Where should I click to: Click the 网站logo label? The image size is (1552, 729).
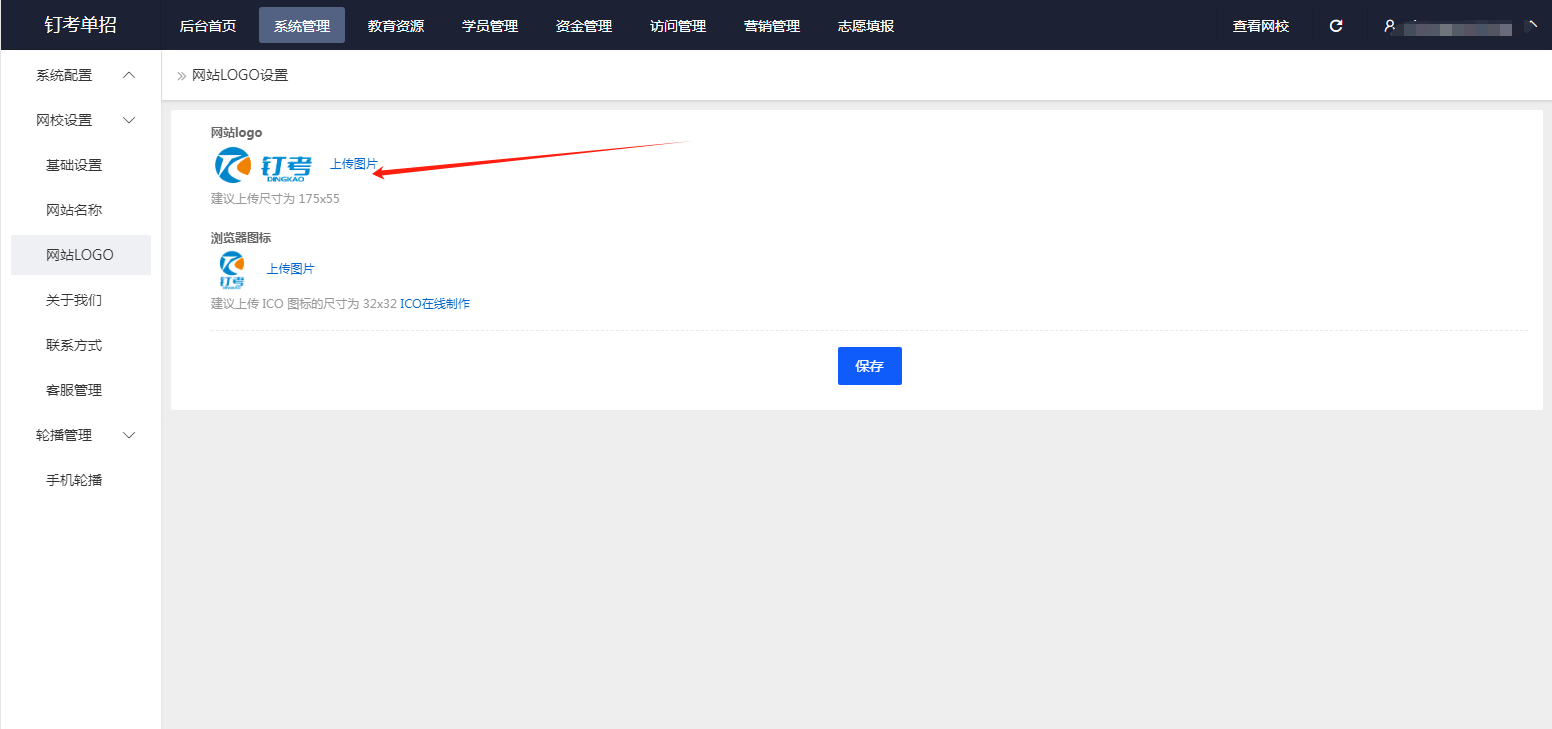click(x=236, y=133)
